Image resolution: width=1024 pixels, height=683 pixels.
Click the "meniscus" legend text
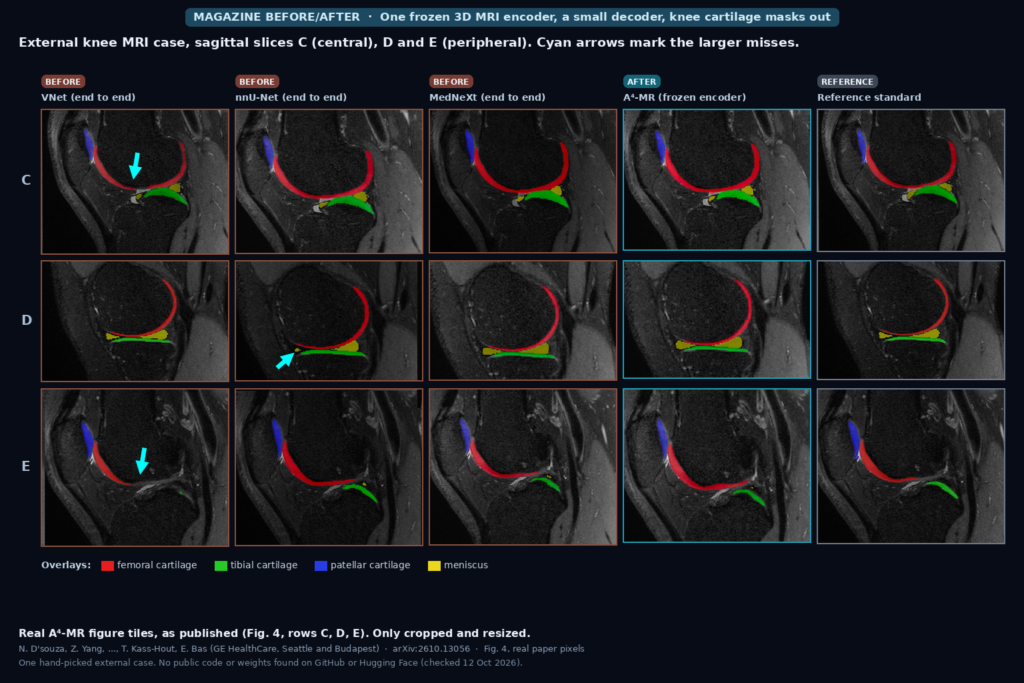[x=466, y=565]
